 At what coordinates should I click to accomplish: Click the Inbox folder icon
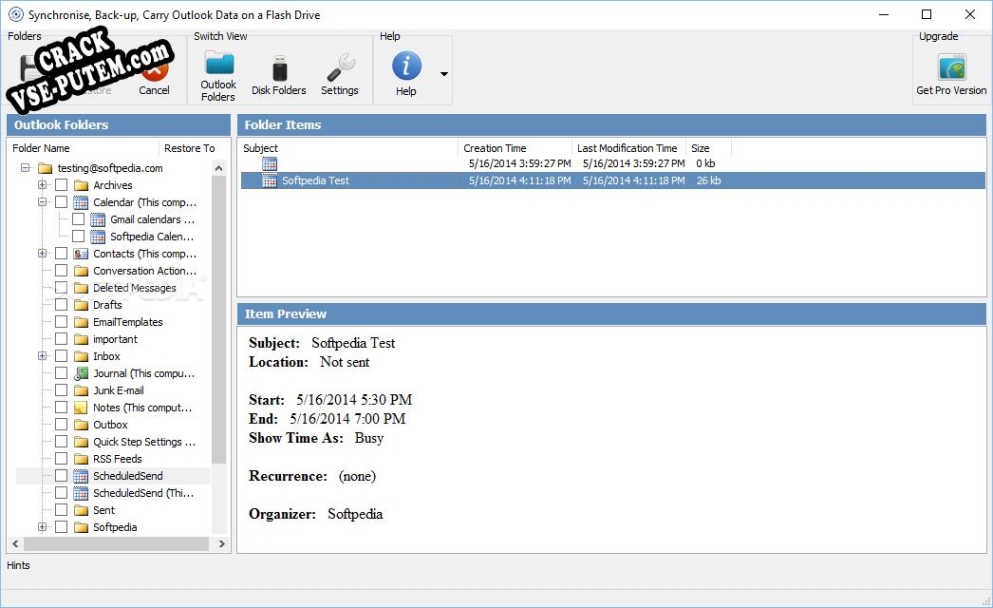click(x=81, y=356)
